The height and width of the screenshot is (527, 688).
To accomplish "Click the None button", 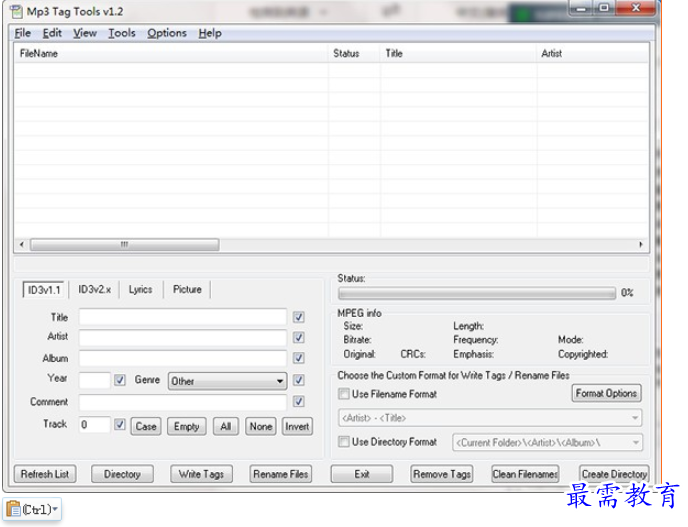I will [x=261, y=426].
